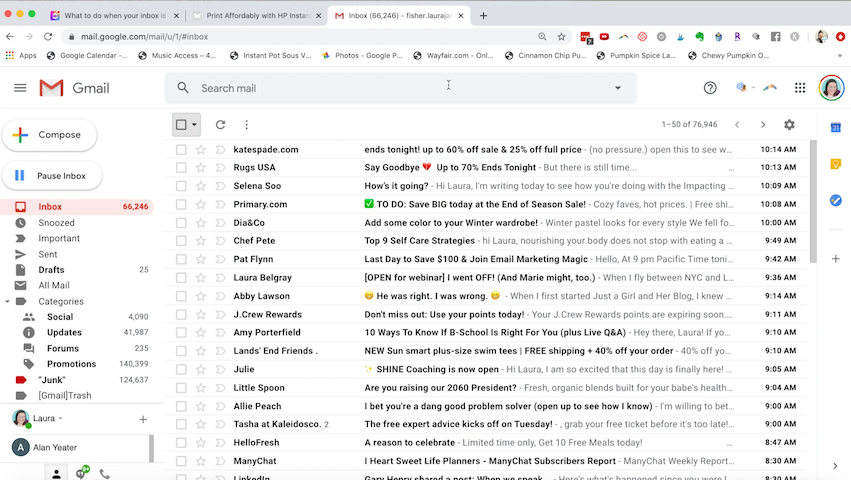Image resolution: width=851 pixels, height=480 pixels.
Task: Show side panel chevron at bottom right
Action: point(835,466)
